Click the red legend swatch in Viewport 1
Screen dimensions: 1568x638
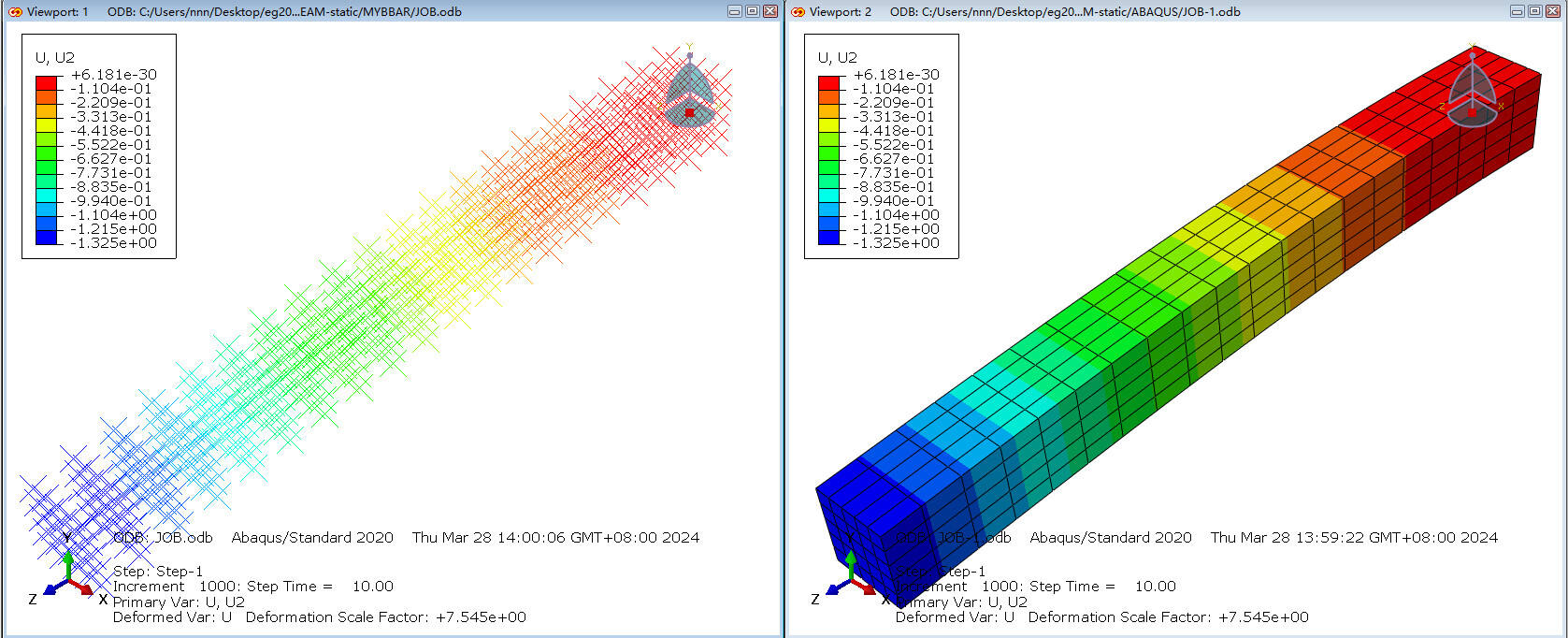[47, 82]
